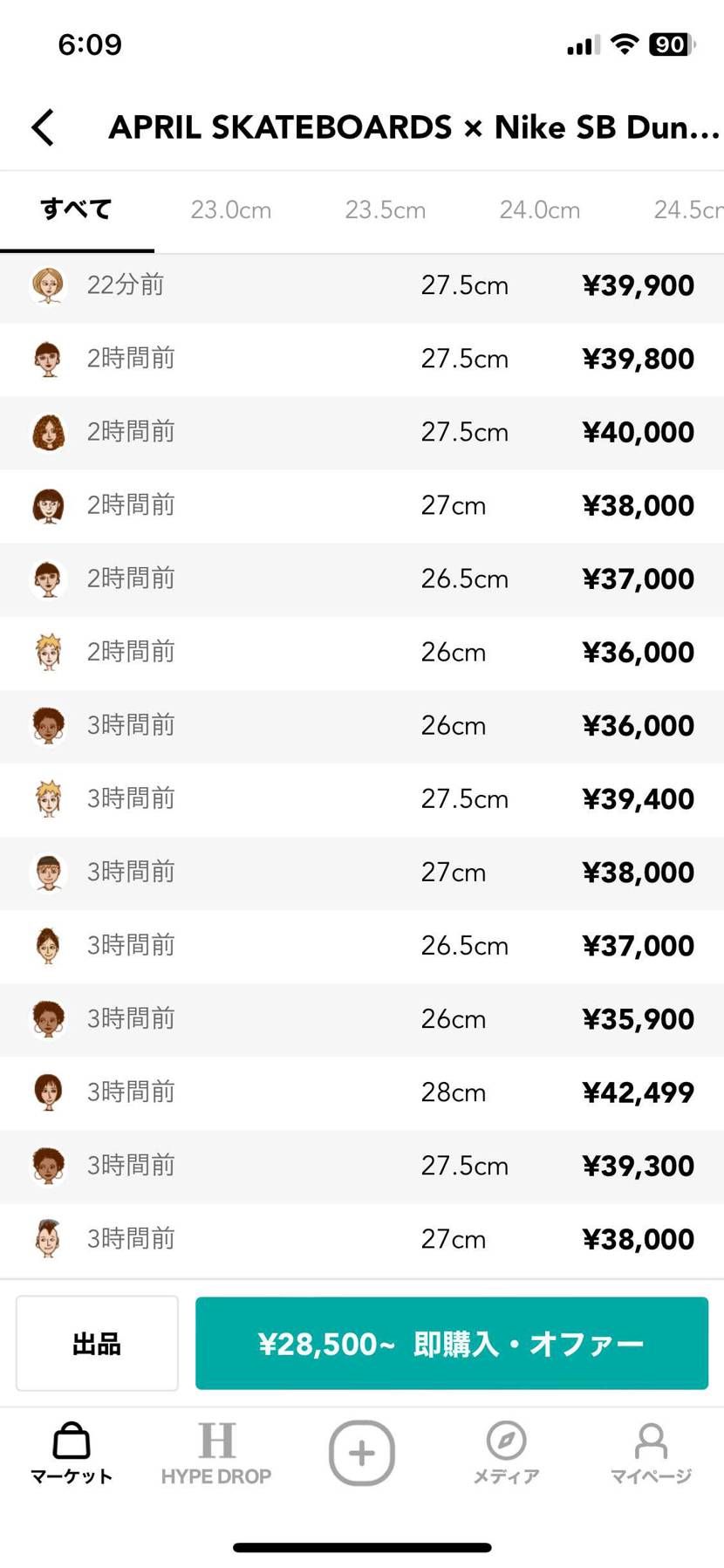Select the partially visible 24.5cm tab
Image resolution: width=724 pixels, height=1568 pixels.
(x=688, y=209)
